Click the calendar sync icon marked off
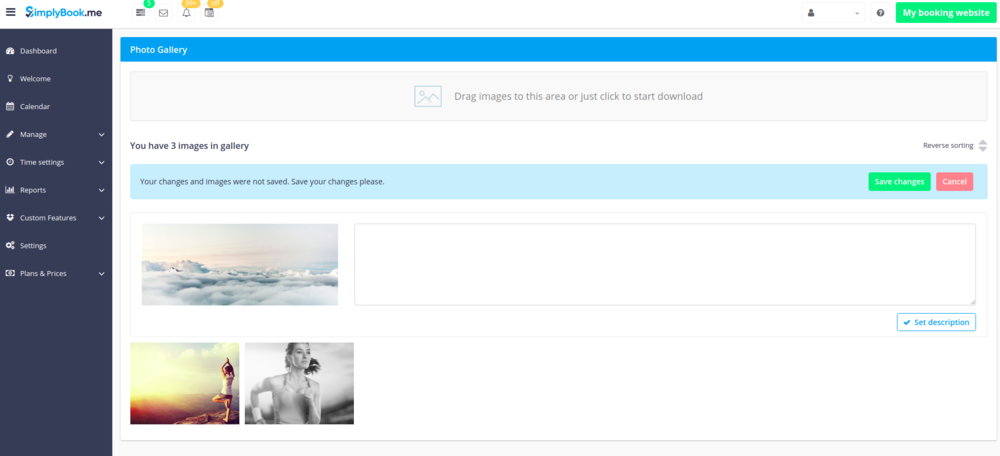This screenshot has height=456, width=1000. [x=209, y=13]
